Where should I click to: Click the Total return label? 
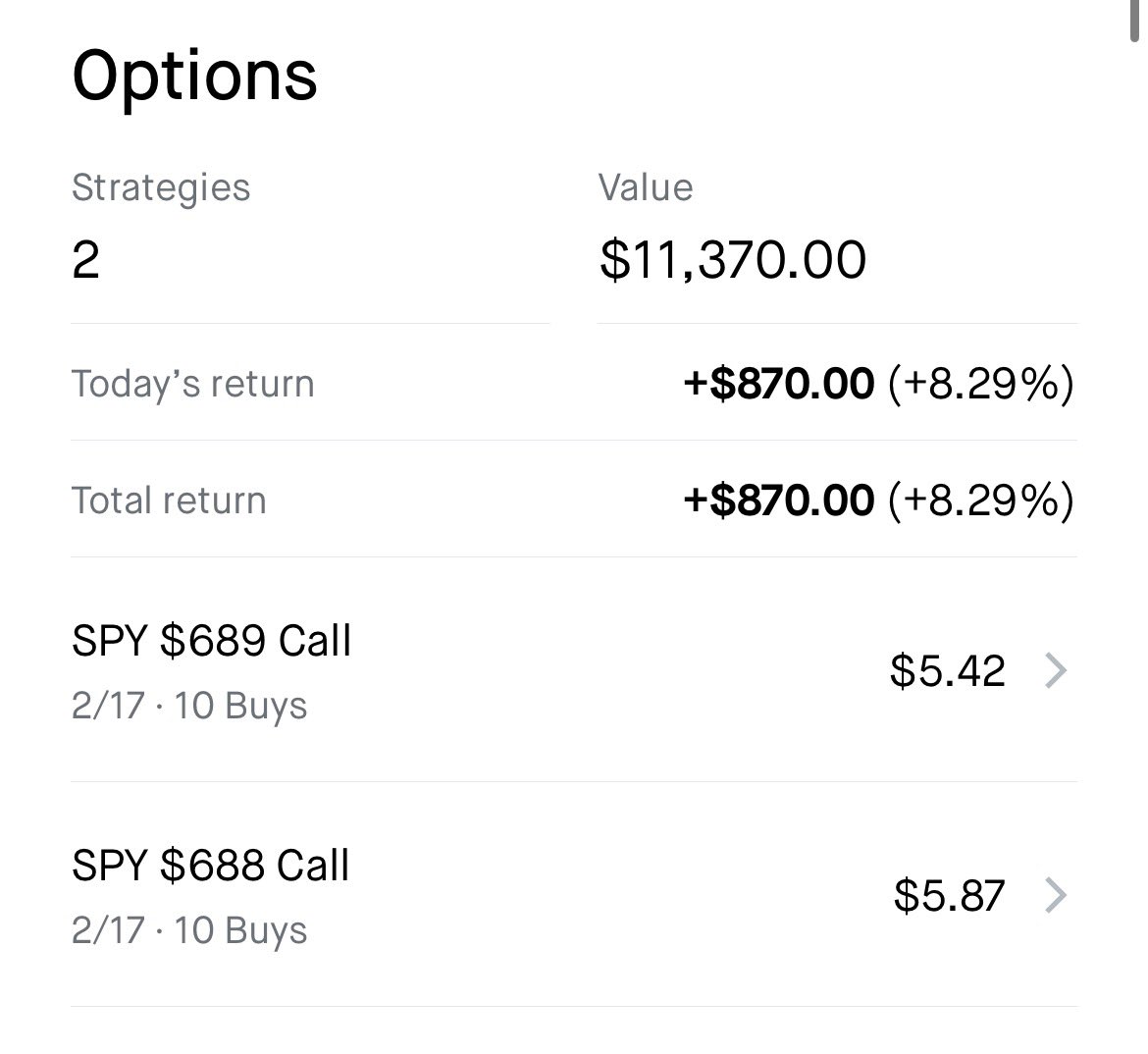coord(169,501)
